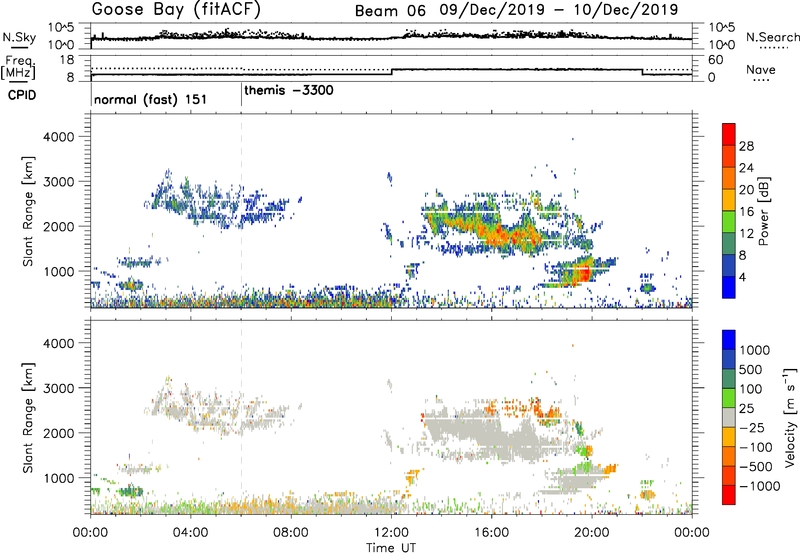Viewport: 800px width, 554px height.
Task: Click the 16:00 time tick label
Action: [491, 533]
